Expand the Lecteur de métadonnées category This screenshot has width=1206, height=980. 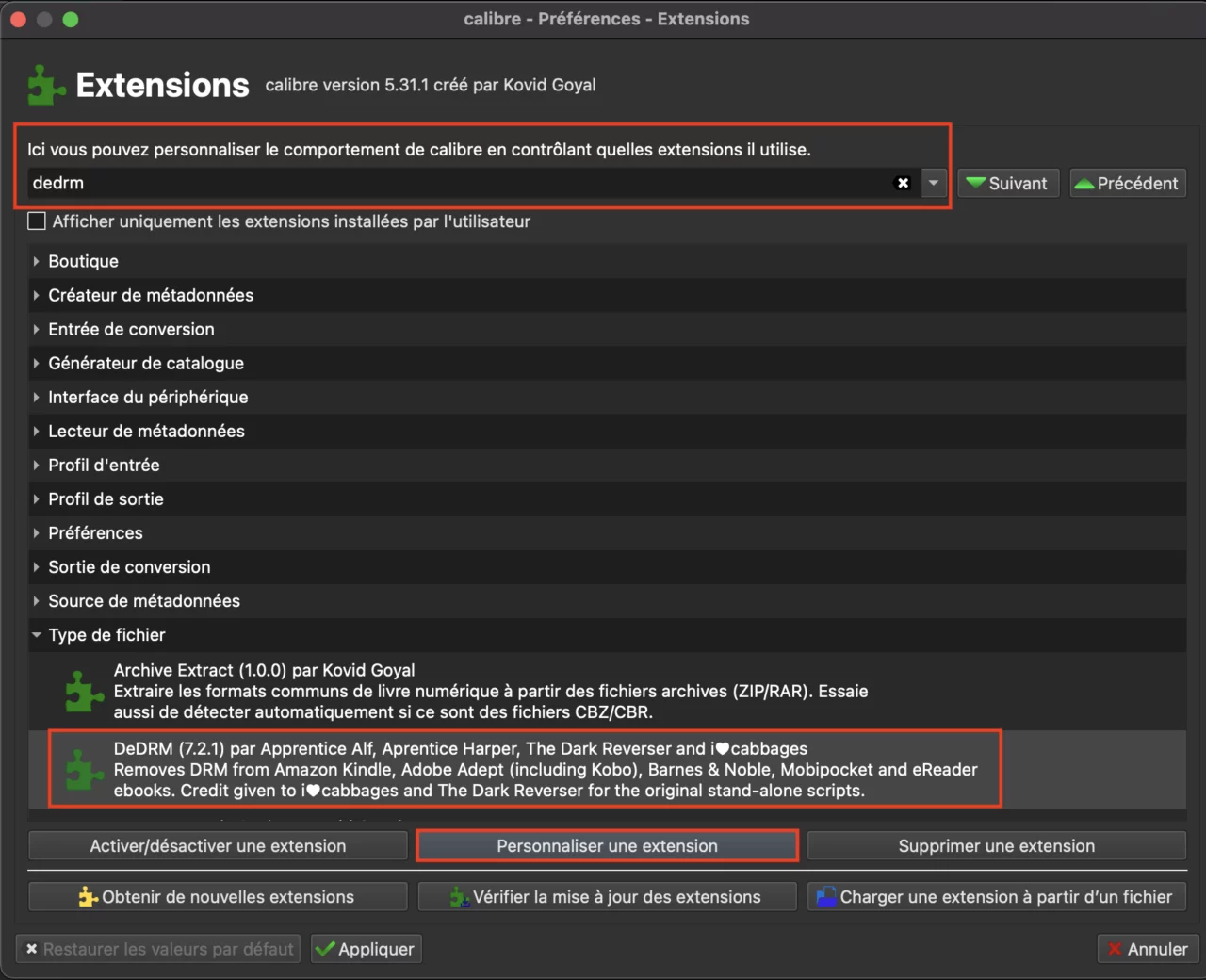pos(36,431)
